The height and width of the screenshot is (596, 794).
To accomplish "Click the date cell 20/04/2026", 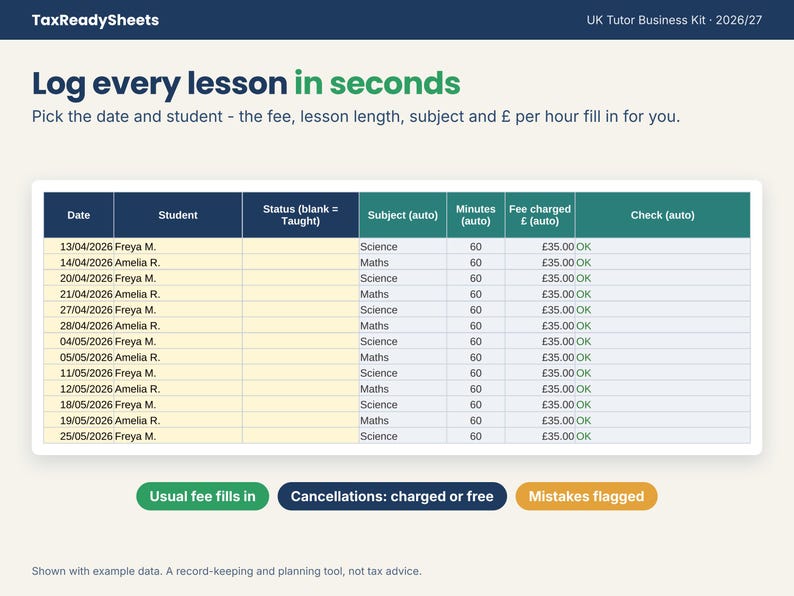I will tap(78, 278).
